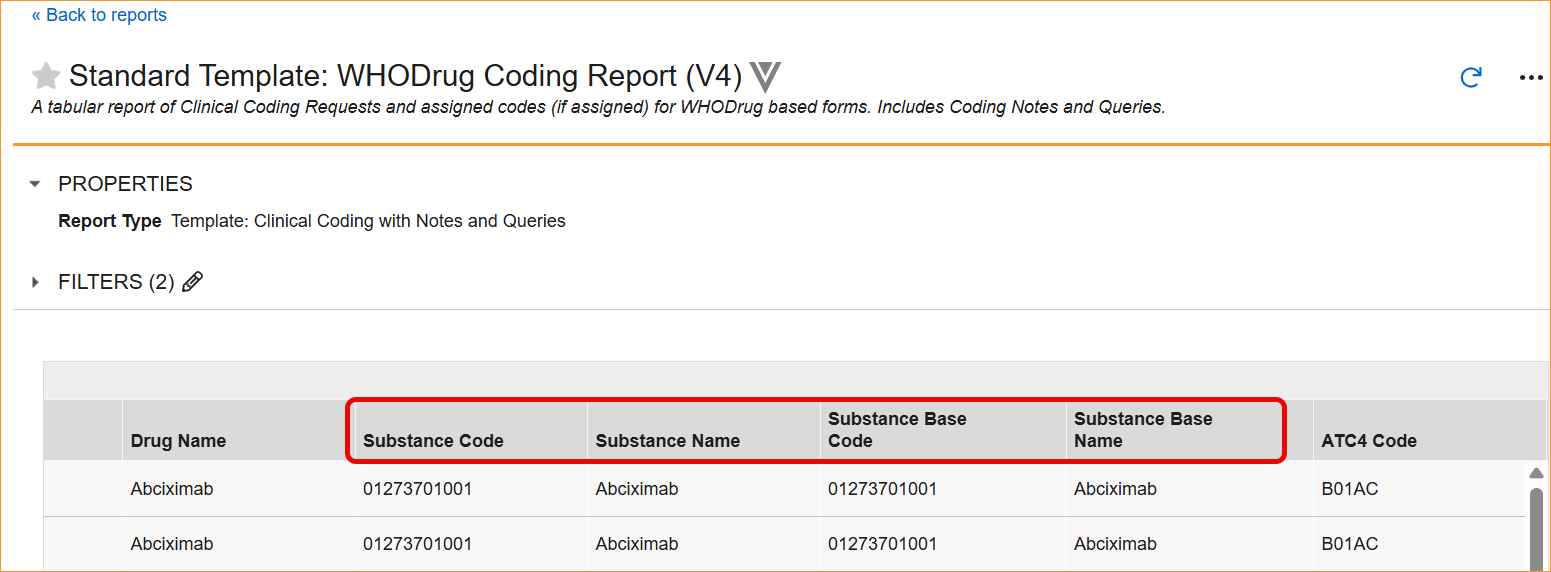1551x572 pixels.
Task: Click the table scrollbar up arrow
Action: click(1537, 473)
